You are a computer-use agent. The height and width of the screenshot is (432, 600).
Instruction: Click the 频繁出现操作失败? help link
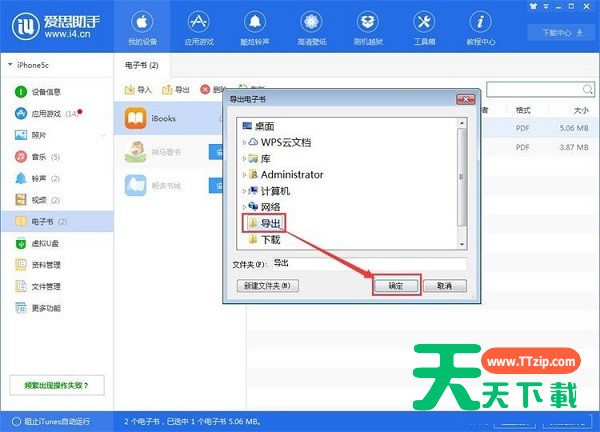coord(57,385)
